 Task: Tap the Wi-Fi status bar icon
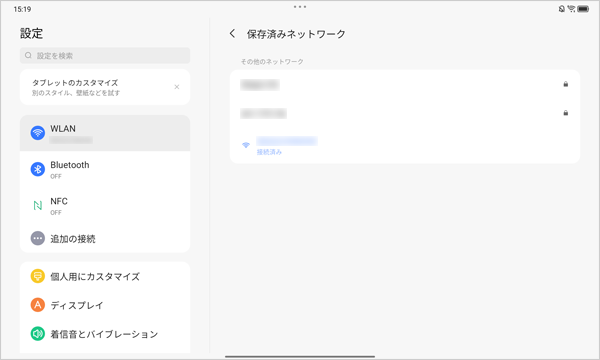pyautogui.click(x=571, y=9)
